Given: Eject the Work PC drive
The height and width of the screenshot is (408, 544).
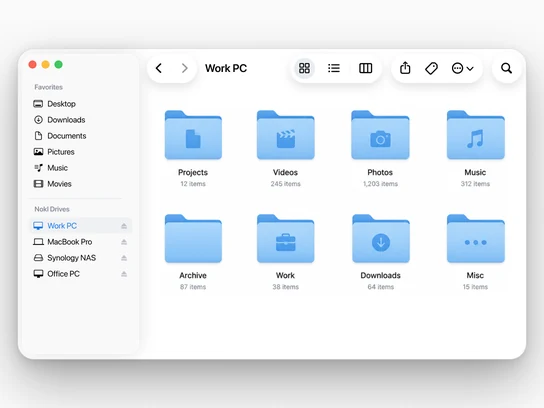Looking at the screenshot, I should click(124, 226).
